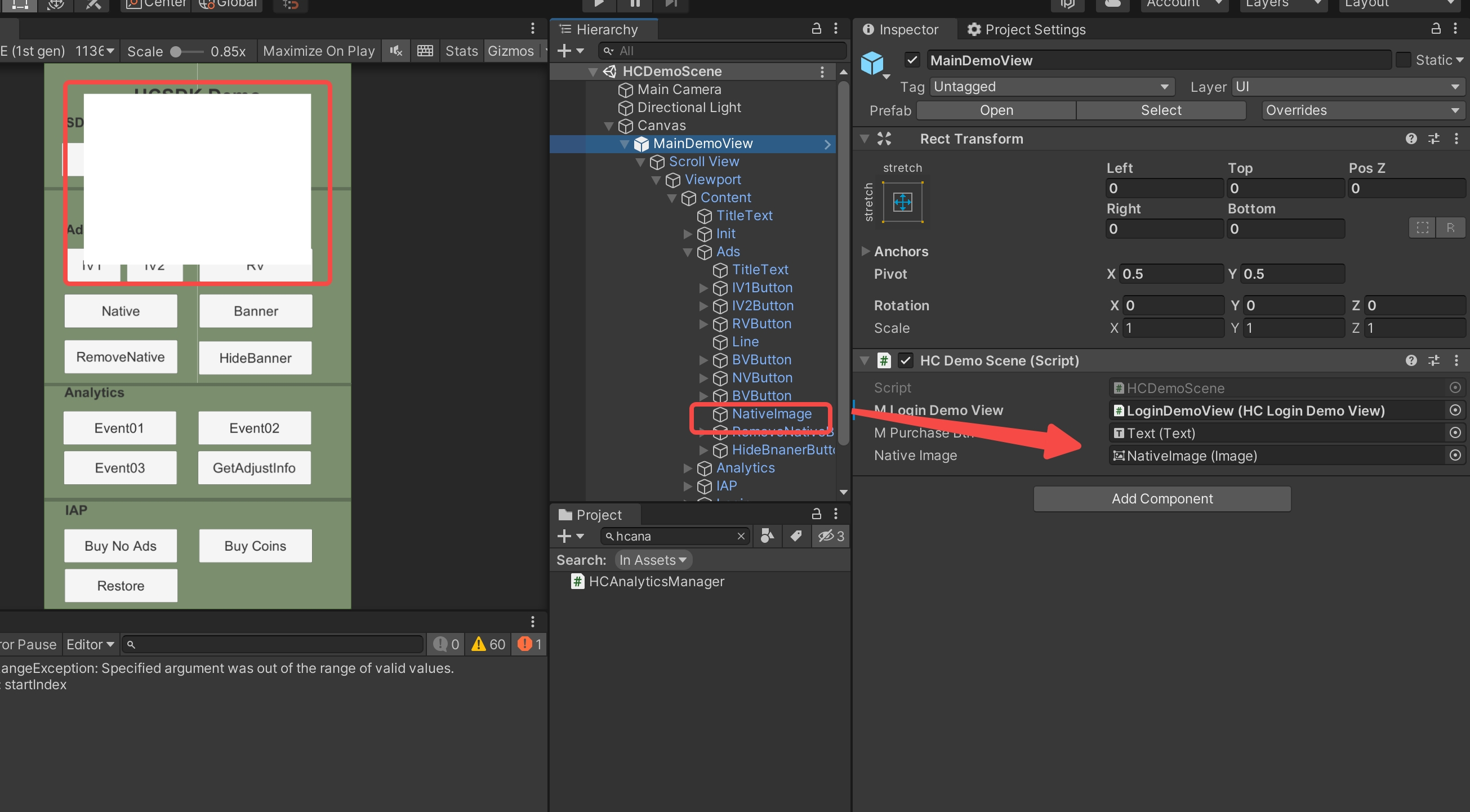Toggle hidden packages visibility count
Viewport: 1470px width, 812px height.
point(831,537)
